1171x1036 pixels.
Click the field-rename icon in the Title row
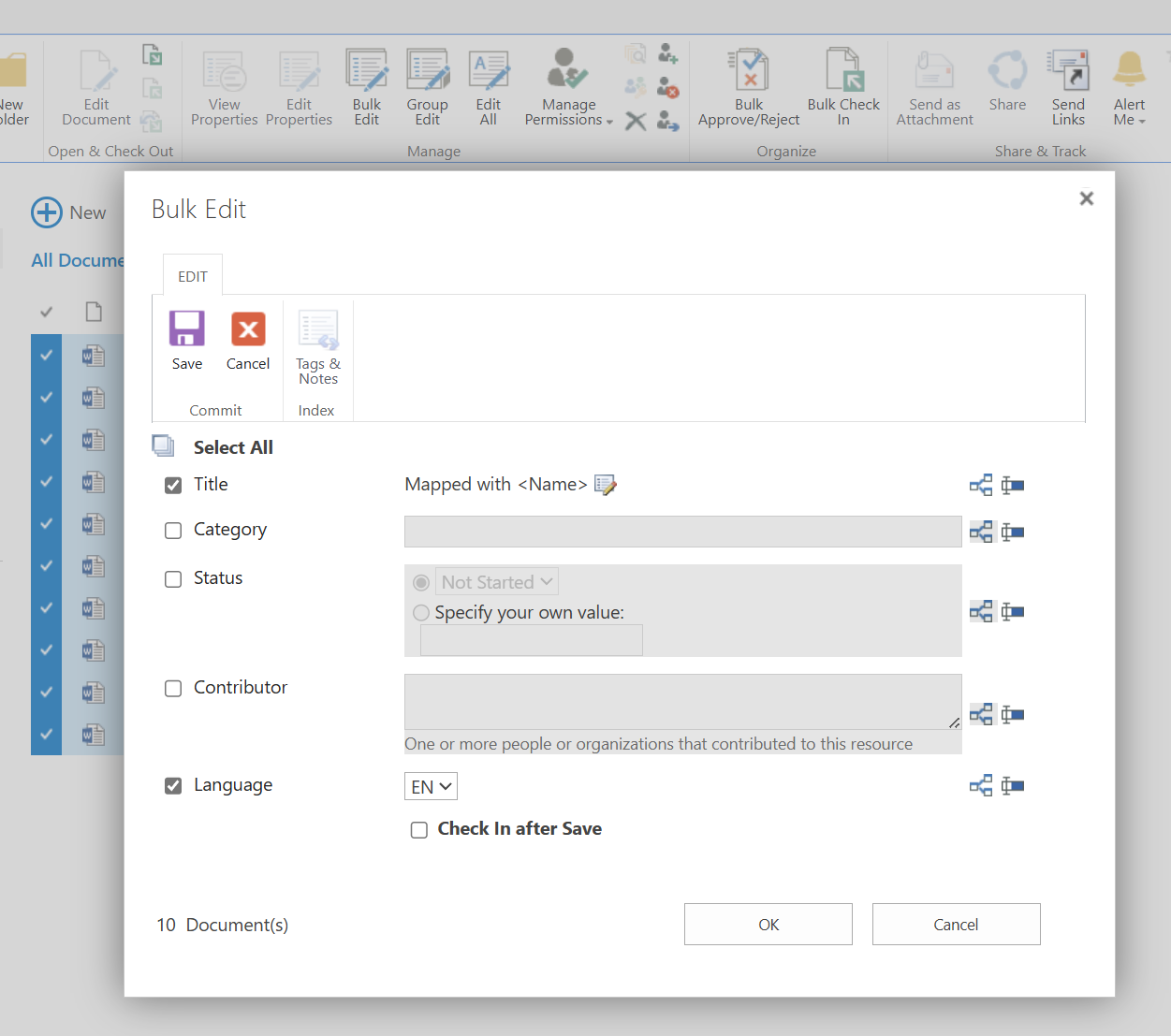pyautogui.click(x=1013, y=485)
